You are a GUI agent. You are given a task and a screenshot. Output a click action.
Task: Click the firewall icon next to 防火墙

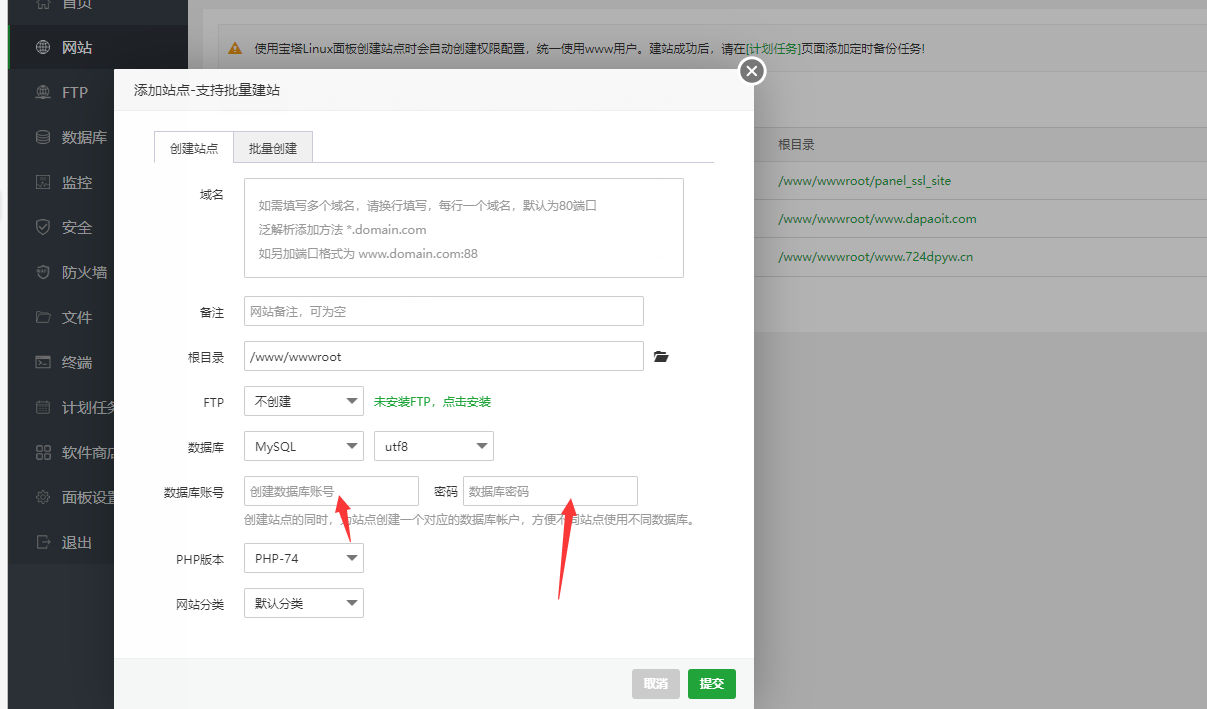pyautogui.click(x=43, y=272)
